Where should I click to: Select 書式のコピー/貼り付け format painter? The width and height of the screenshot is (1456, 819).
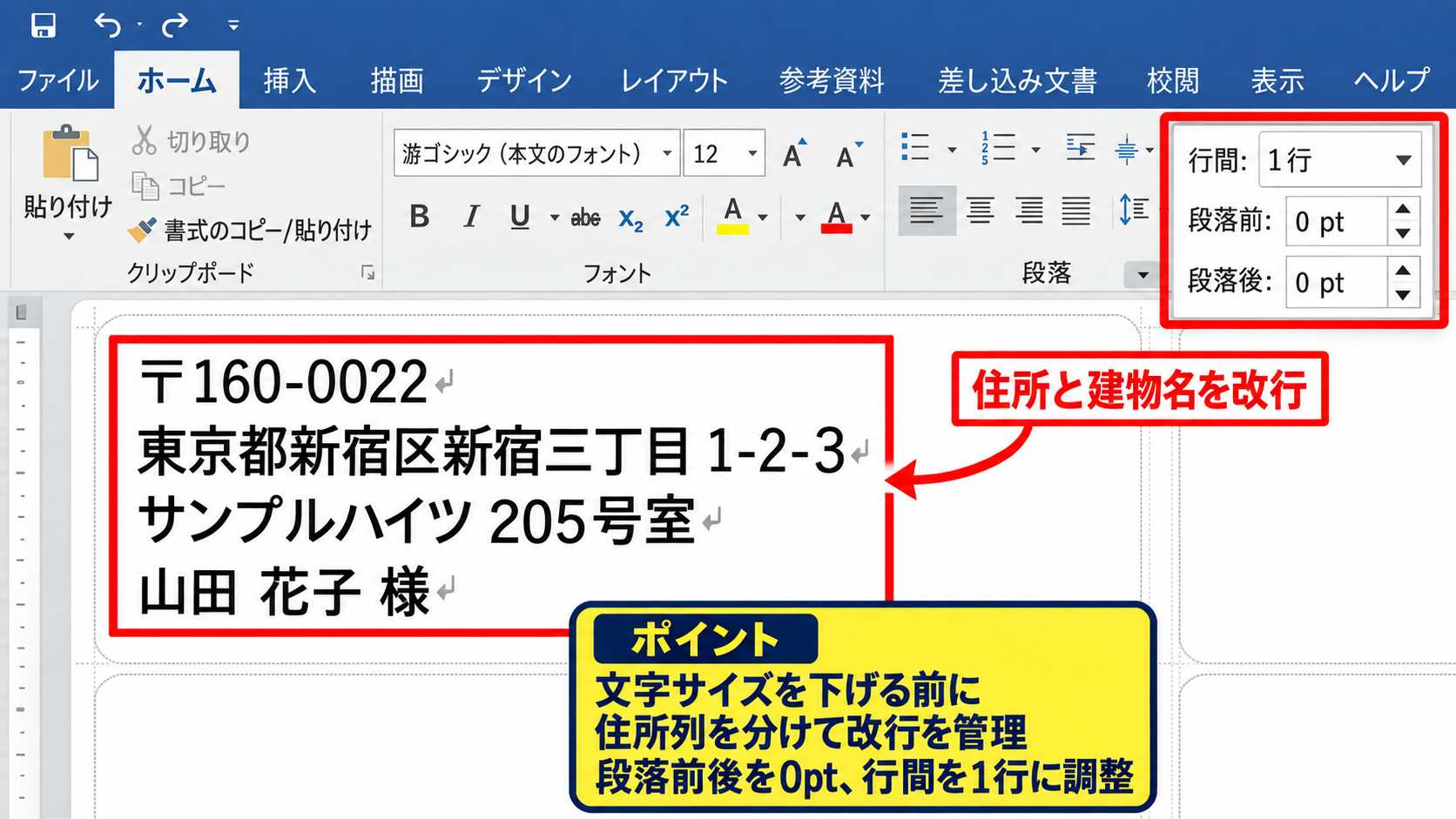(250, 230)
